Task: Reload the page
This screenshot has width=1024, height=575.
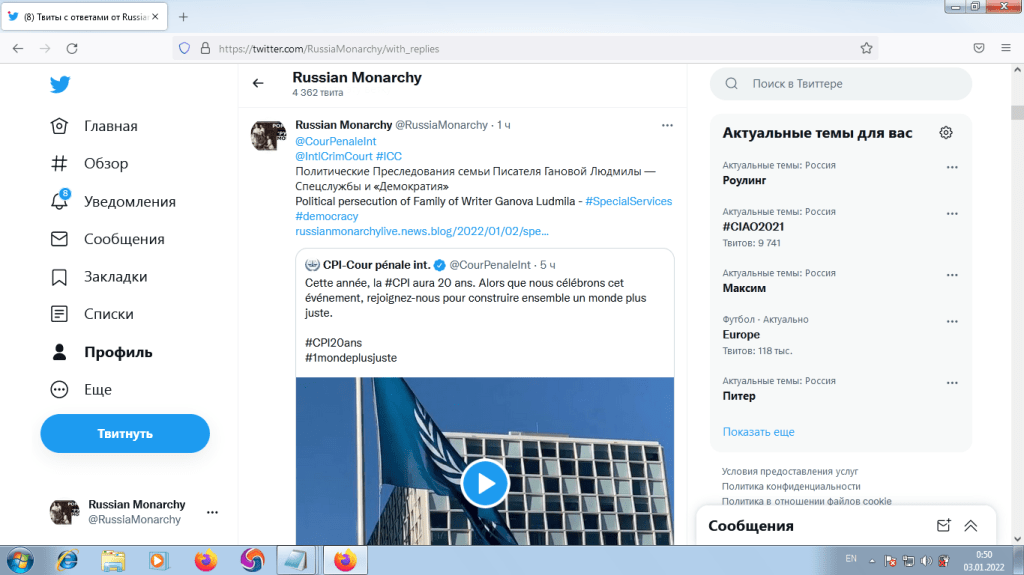Action: coord(72,48)
